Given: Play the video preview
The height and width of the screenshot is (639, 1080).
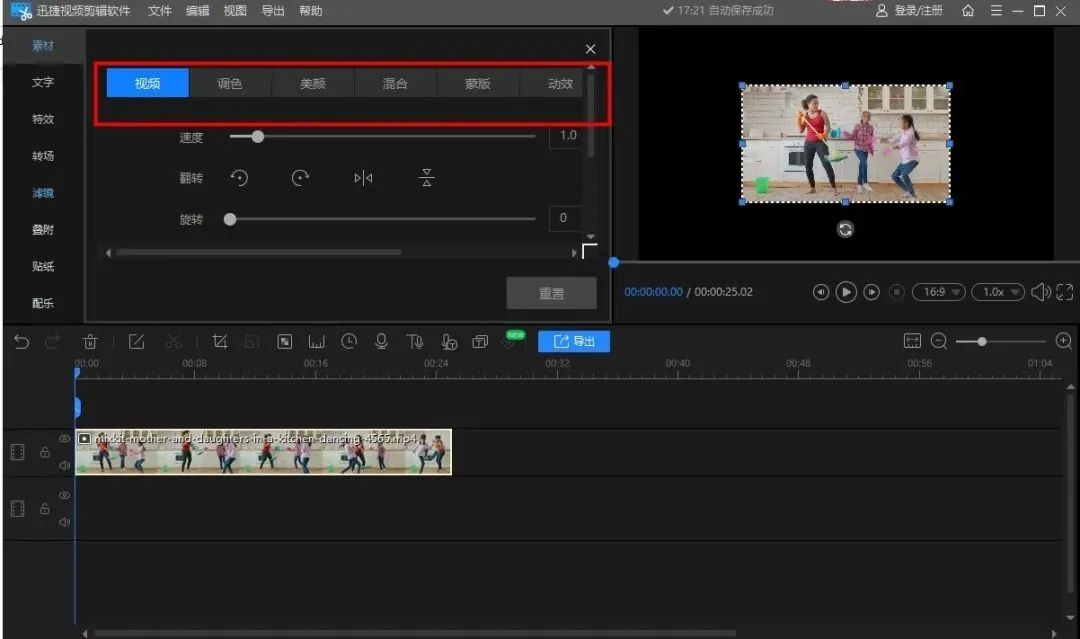Looking at the screenshot, I should 846,292.
